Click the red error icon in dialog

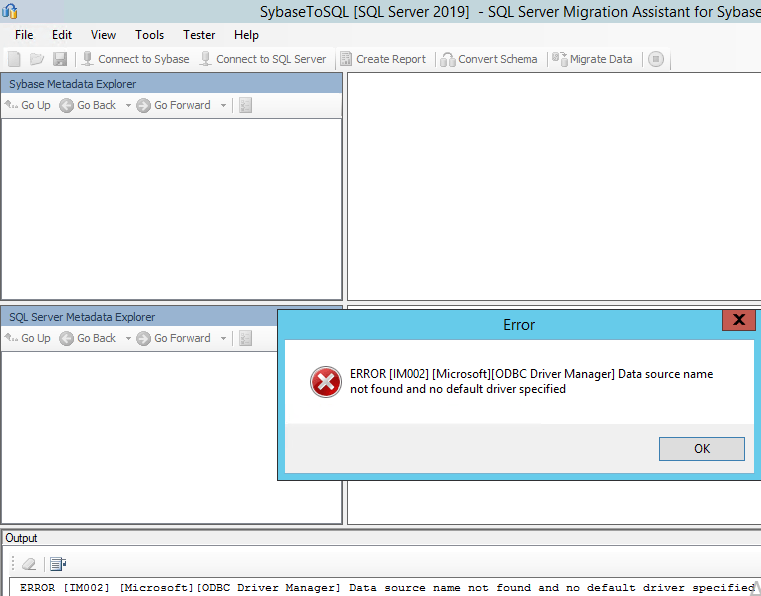tap(326, 382)
